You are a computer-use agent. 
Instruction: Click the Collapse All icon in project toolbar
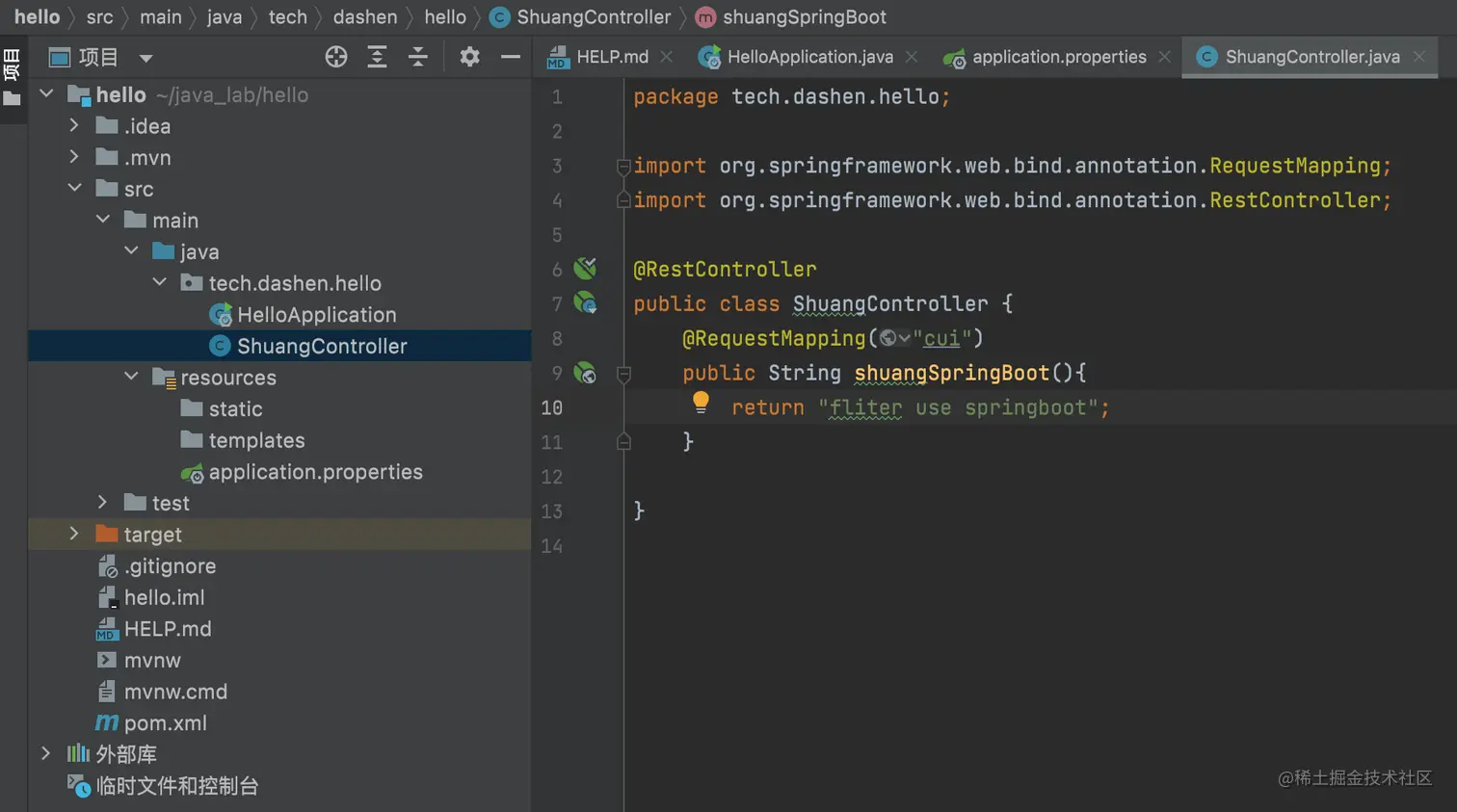tap(418, 57)
